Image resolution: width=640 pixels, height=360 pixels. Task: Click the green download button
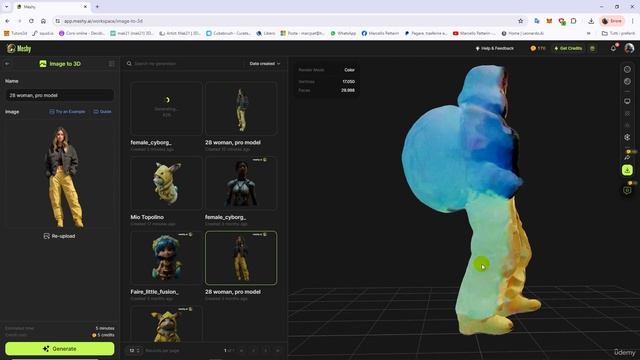(627, 170)
